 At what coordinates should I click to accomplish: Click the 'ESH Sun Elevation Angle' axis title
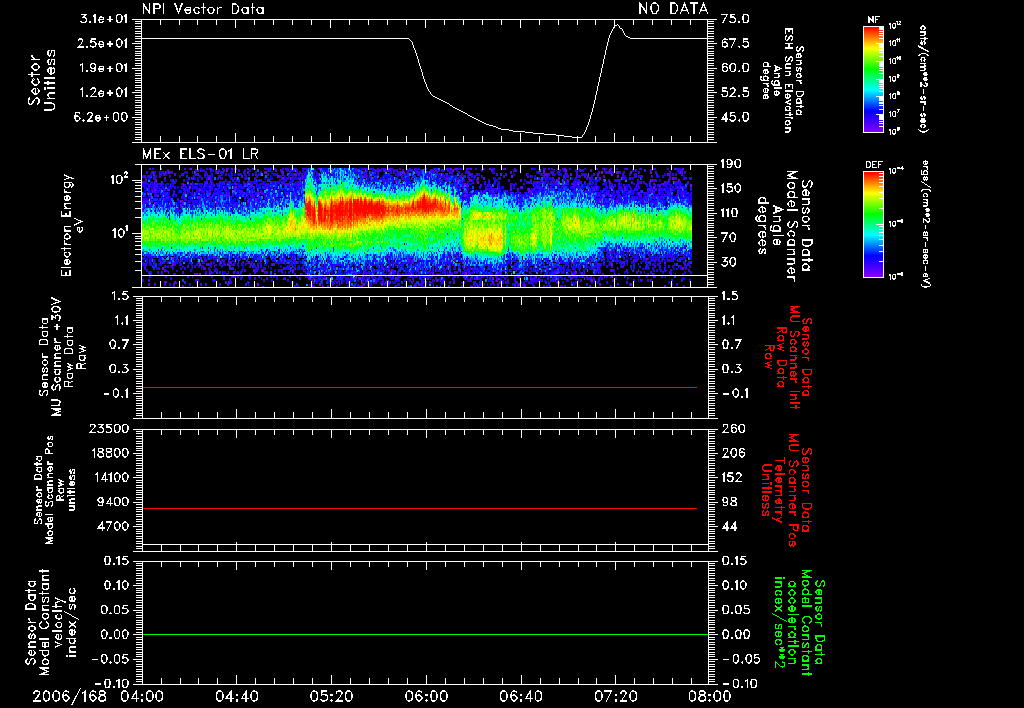[x=782, y=80]
